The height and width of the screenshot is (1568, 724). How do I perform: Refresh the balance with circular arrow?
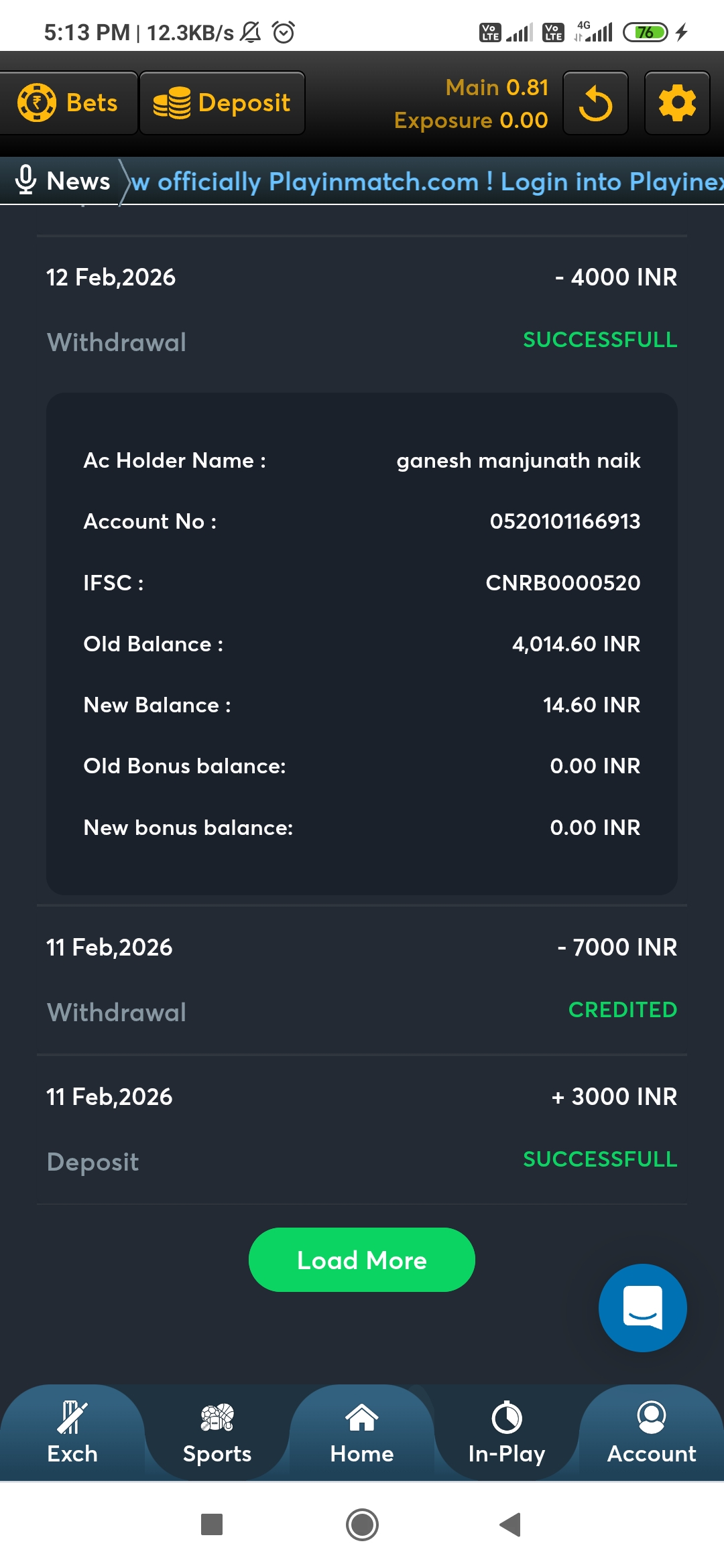pos(595,104)
